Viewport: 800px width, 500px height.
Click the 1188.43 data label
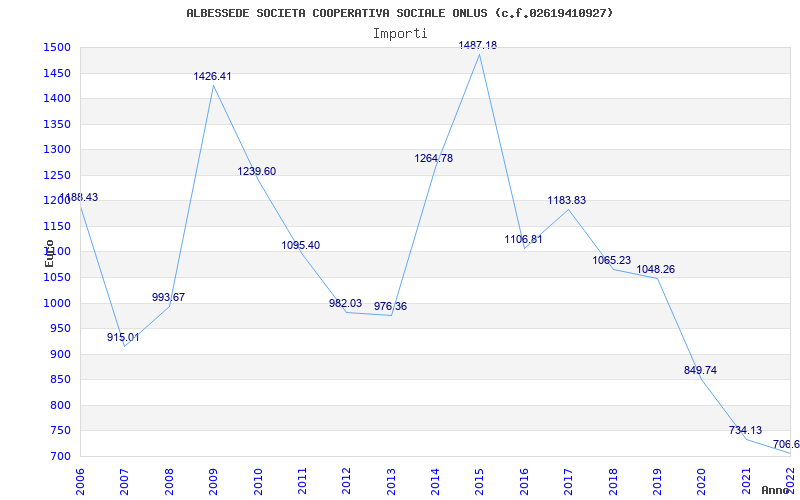pyautogui.click(x=79, y=197)
